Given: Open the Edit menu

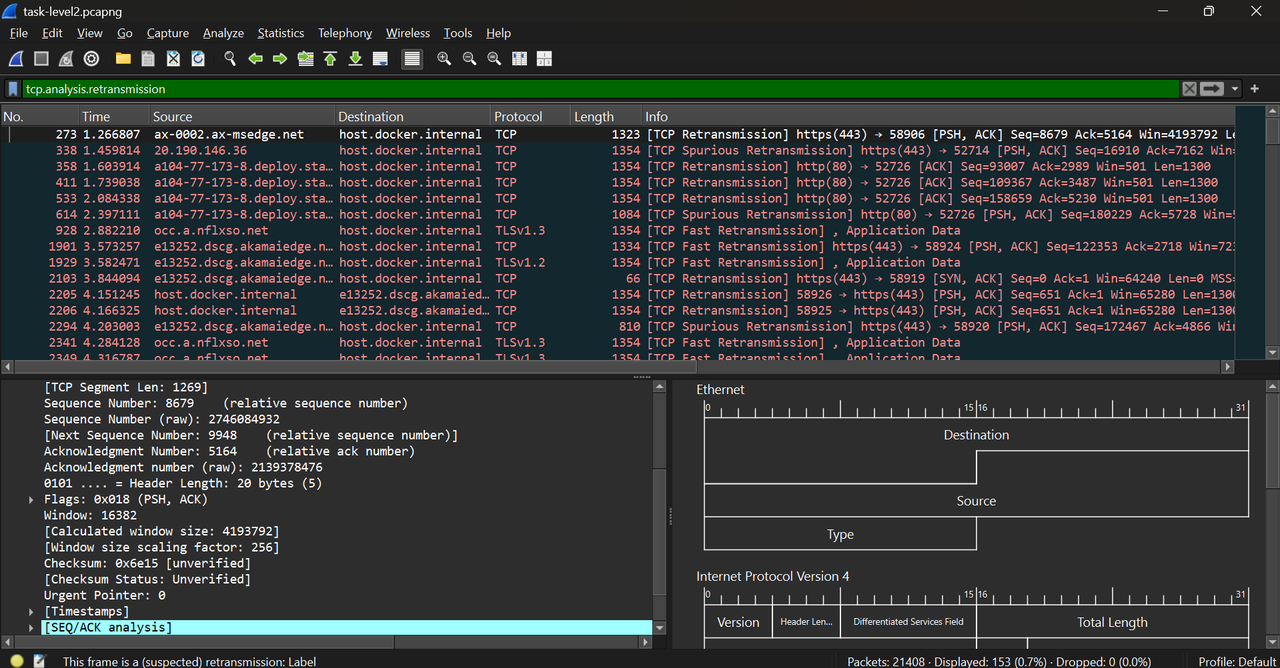Looking at the screenshot, I should click(52, 33).
